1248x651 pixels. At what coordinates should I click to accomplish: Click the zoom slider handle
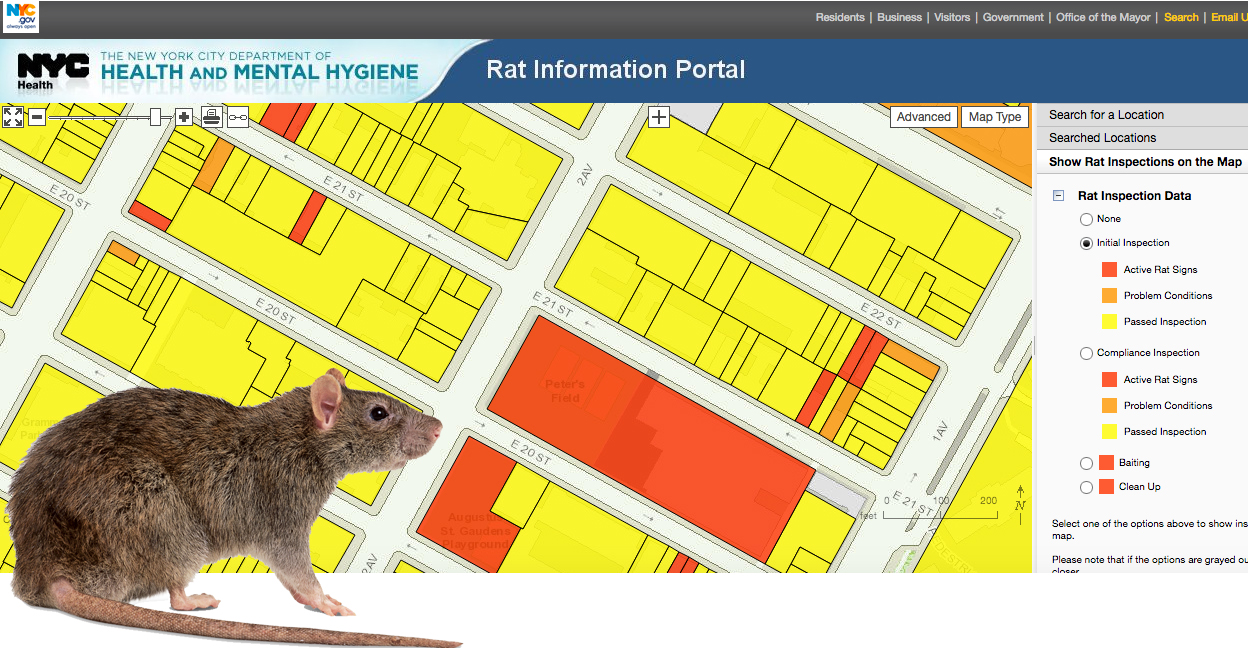click(x=155, y=117)
